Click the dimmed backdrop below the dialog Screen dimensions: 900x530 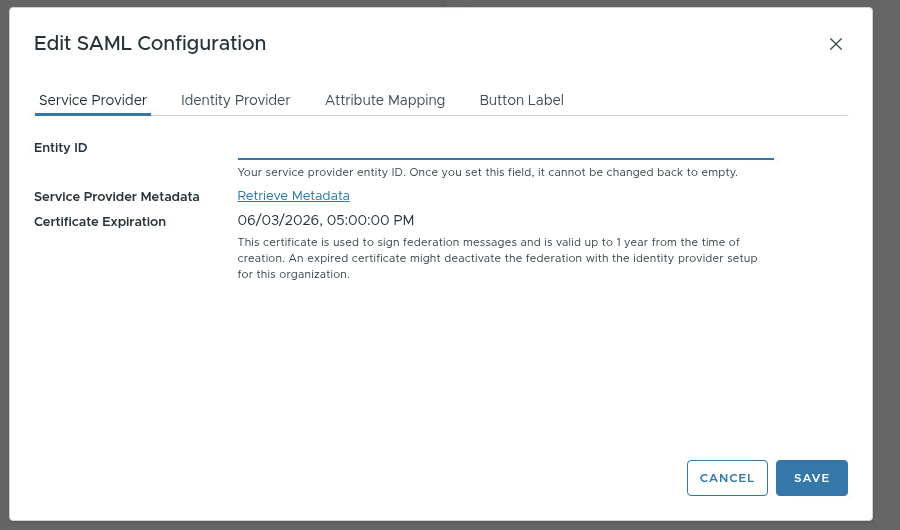pos(450,525)
